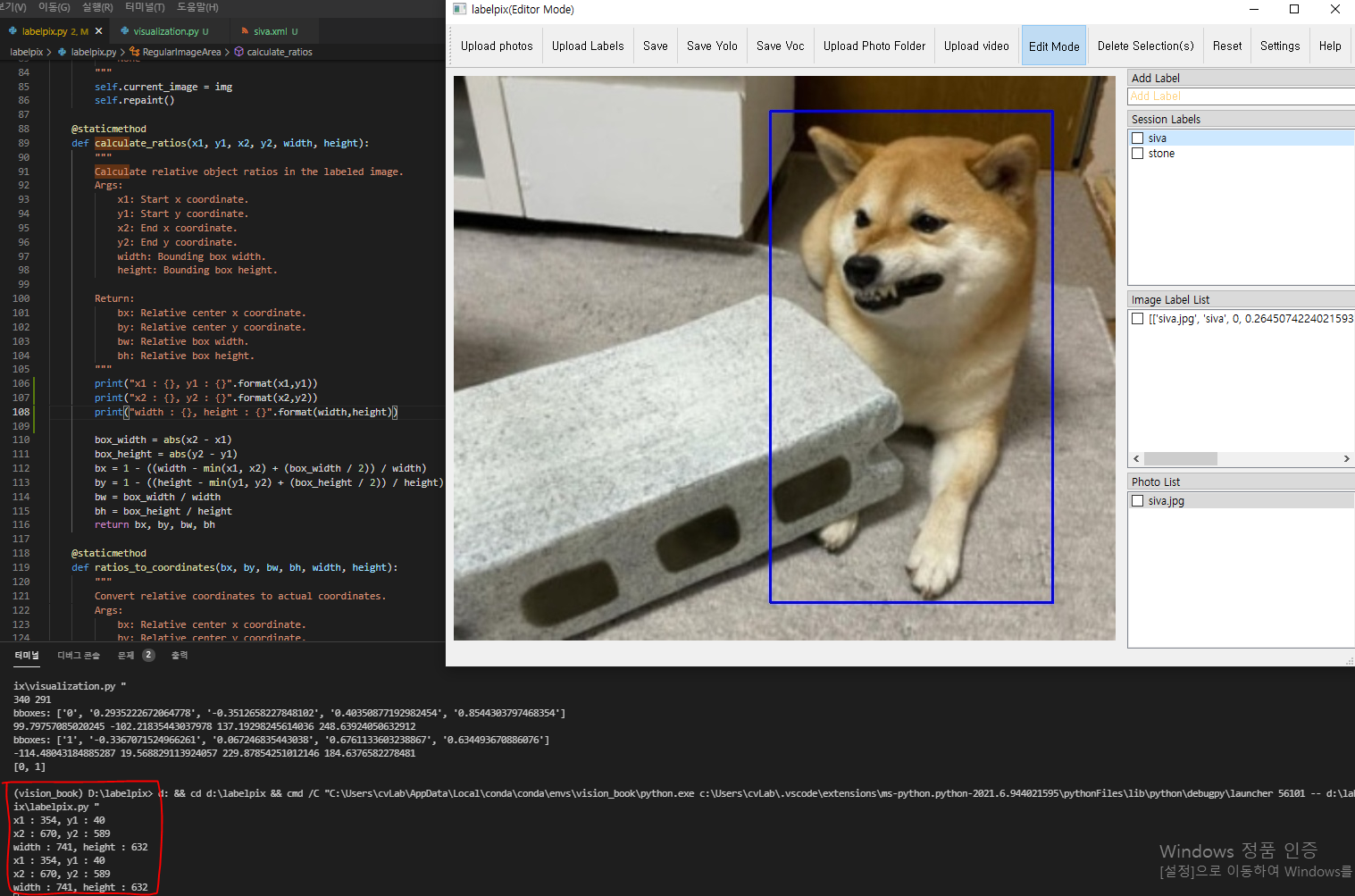Switch to labelpix.py editor tab
Screen dimensions: 1355x896
click(55, 31)
